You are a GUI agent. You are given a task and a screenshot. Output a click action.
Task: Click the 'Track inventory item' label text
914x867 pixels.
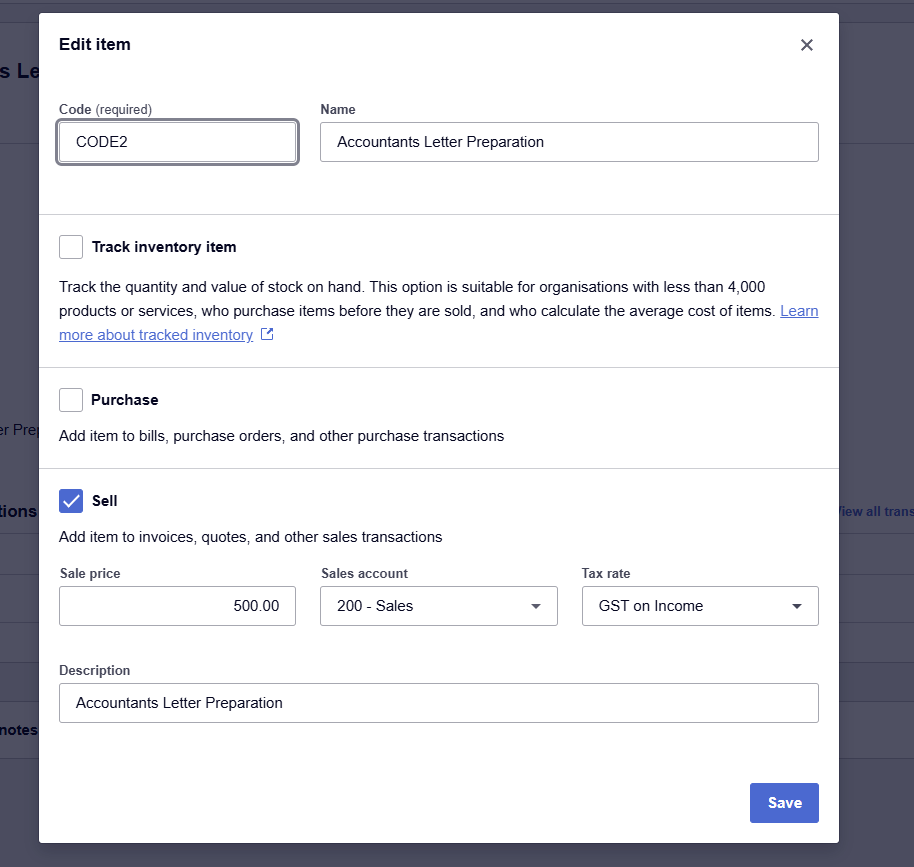pos(164,247)
